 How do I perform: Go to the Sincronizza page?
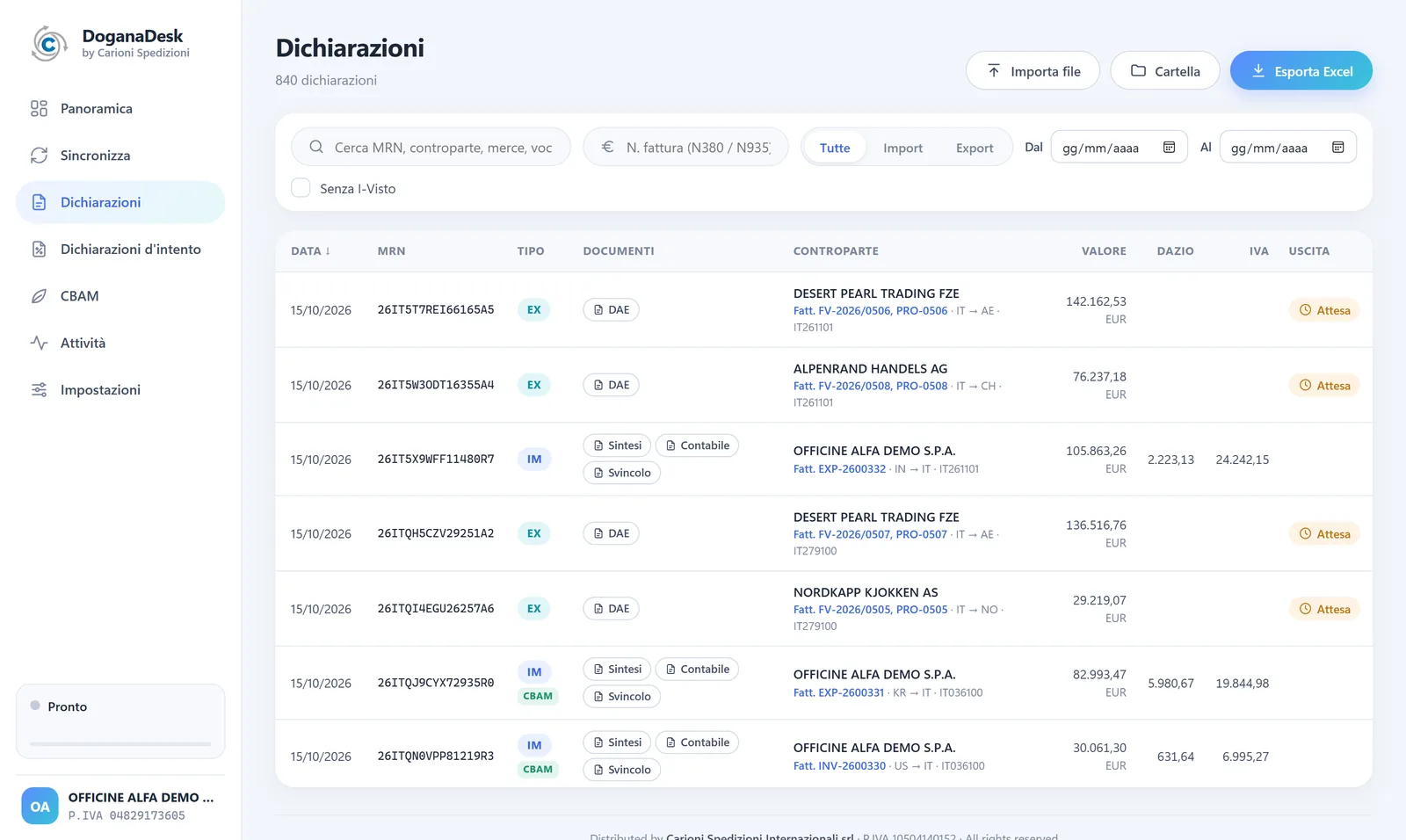point(120,156)
